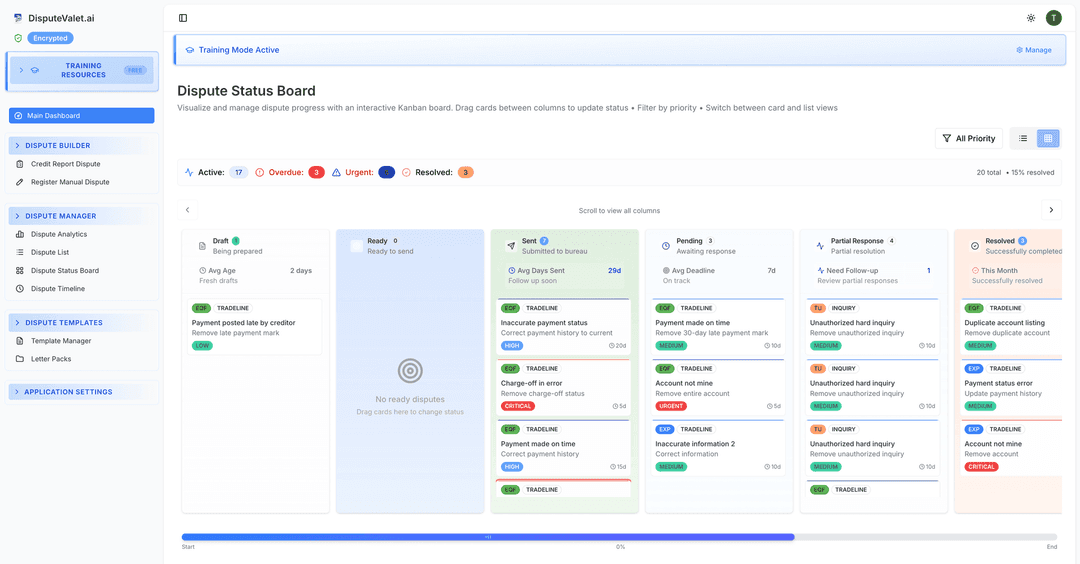Switch theme with the sun icon
Viewport: 1080px width, 564px height.
[x=1031, y=18]
